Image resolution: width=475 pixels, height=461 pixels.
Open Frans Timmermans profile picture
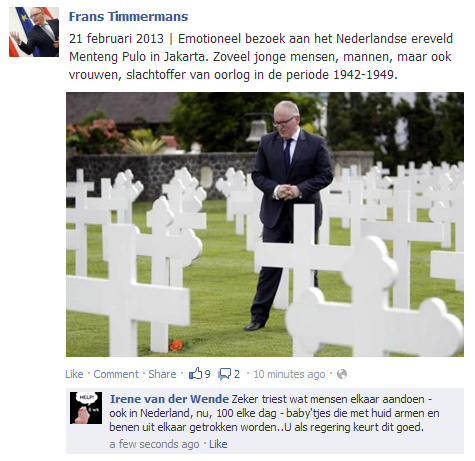(x=34, y=32)
